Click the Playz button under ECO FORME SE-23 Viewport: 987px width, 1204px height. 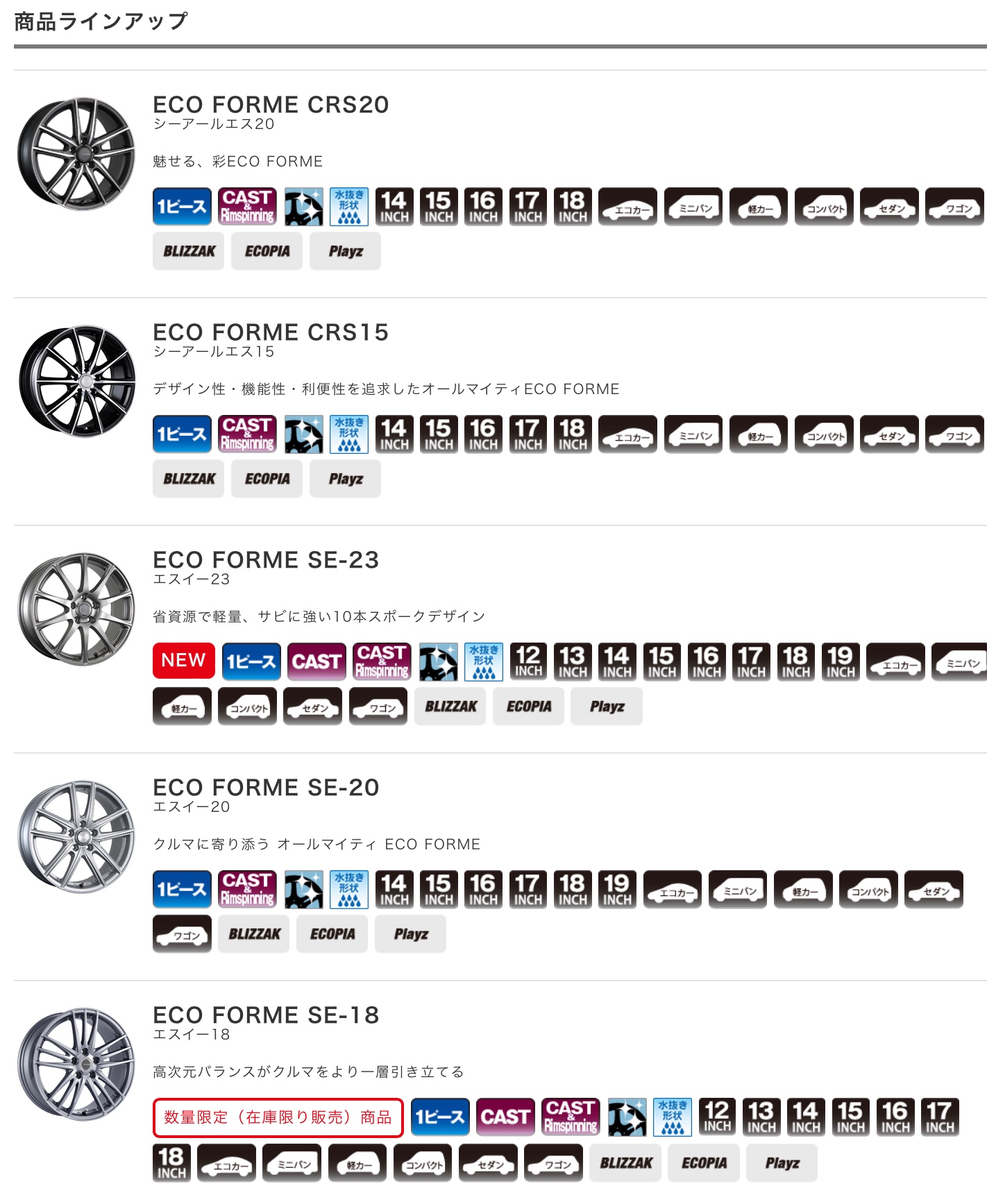click(x=607, y=706)
